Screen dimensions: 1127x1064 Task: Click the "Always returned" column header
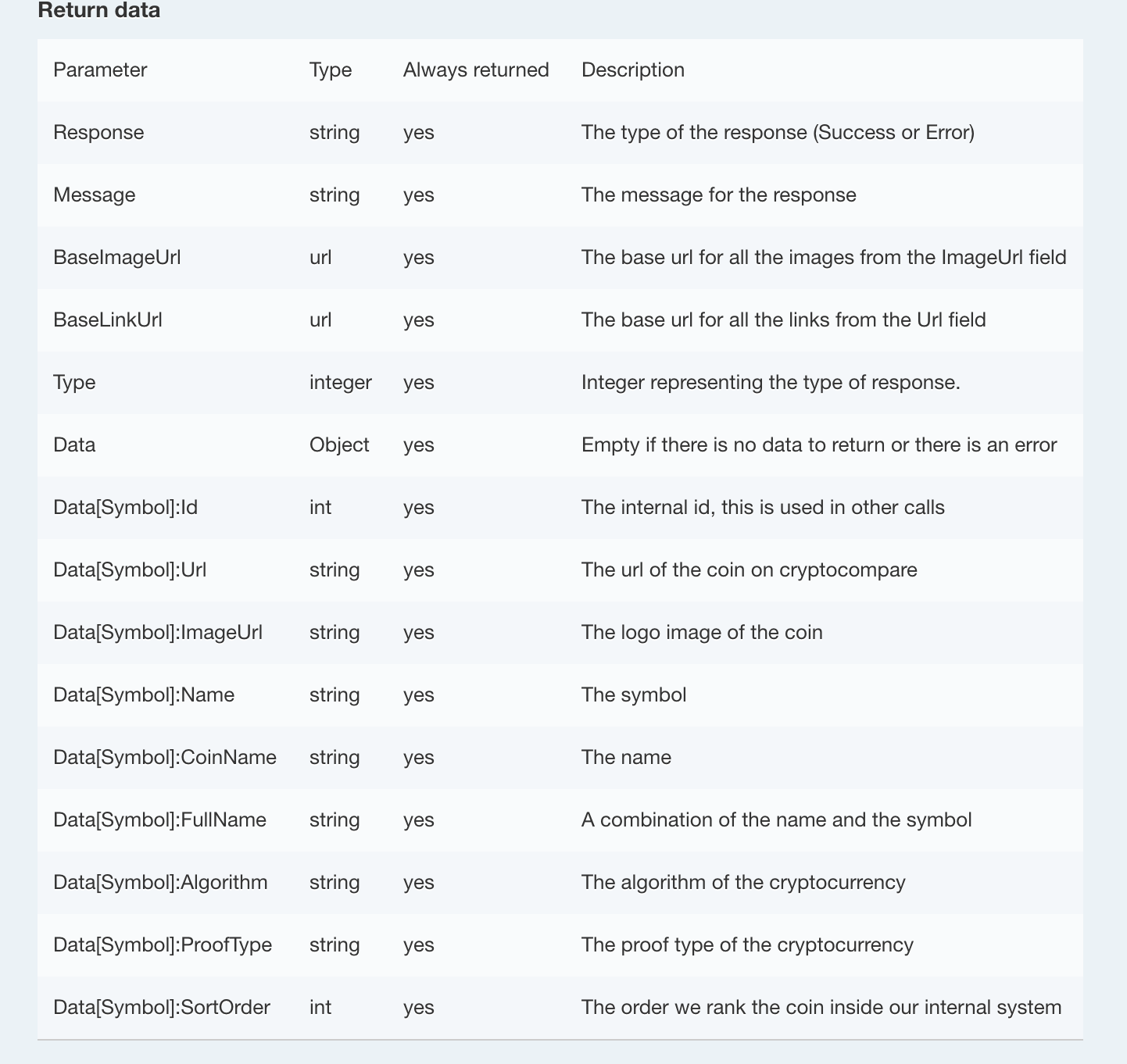[476, 70]
